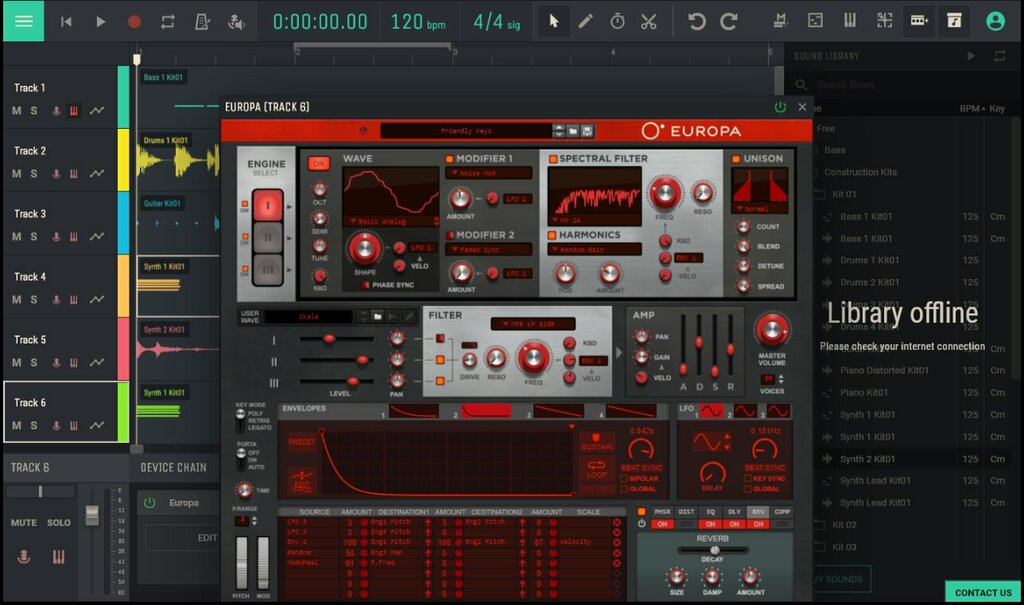
Task: Switch to the DLY effect tab
Action: click(734, 512)
